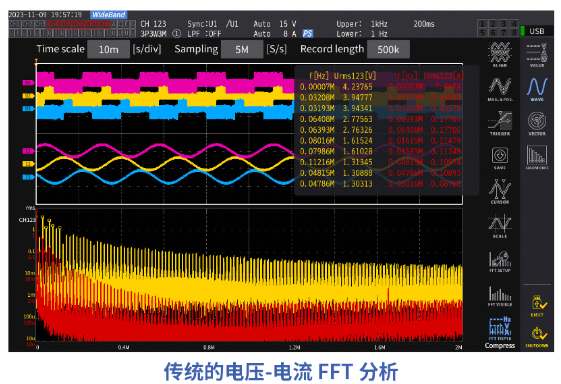Image resolution: width=561 pixels, height=384 pixels.
Task: Click the 200ms interval setting
Action: (424, 24)
